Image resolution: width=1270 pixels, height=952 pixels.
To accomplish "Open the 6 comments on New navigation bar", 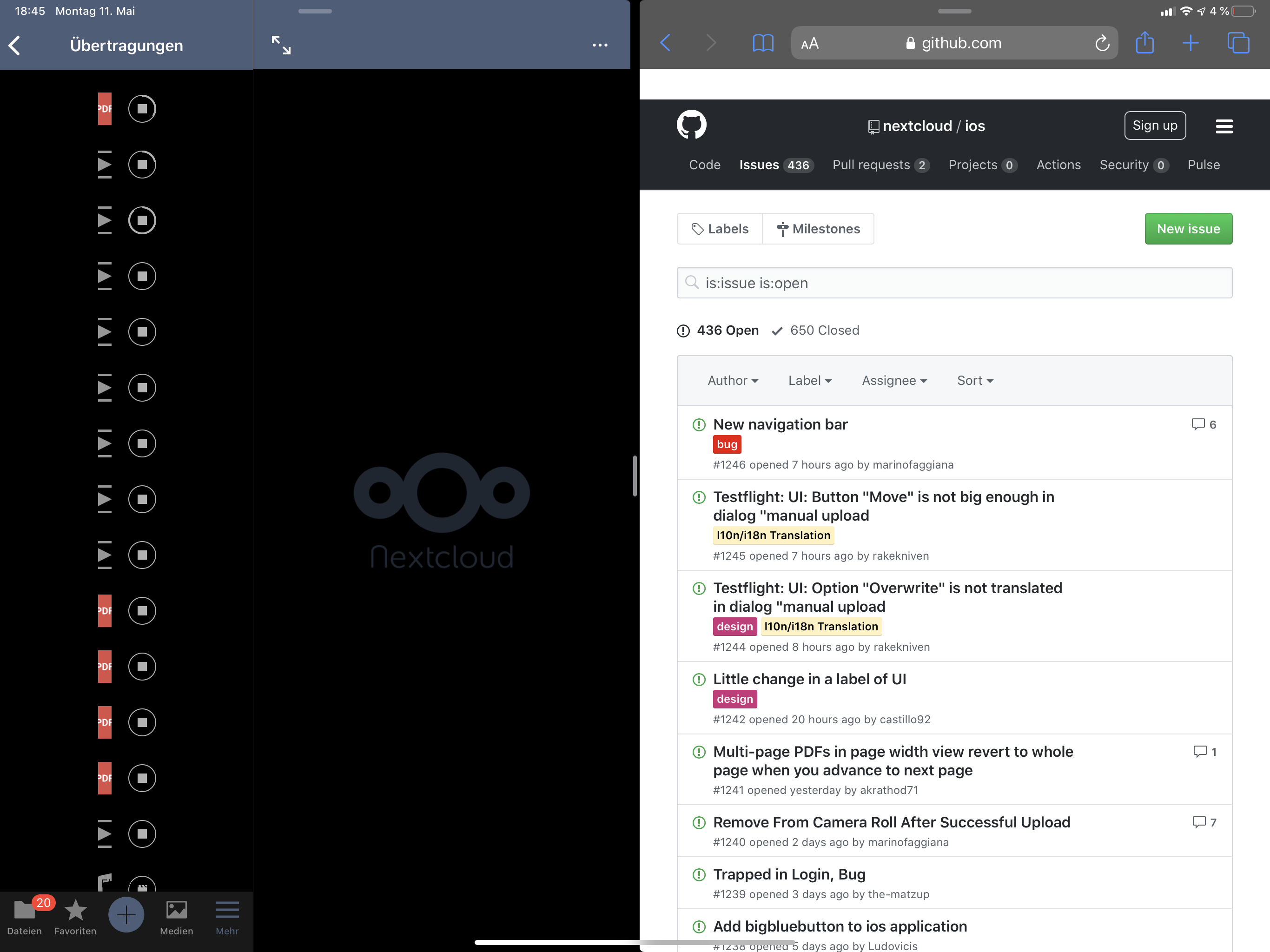I will (1204, 424).
